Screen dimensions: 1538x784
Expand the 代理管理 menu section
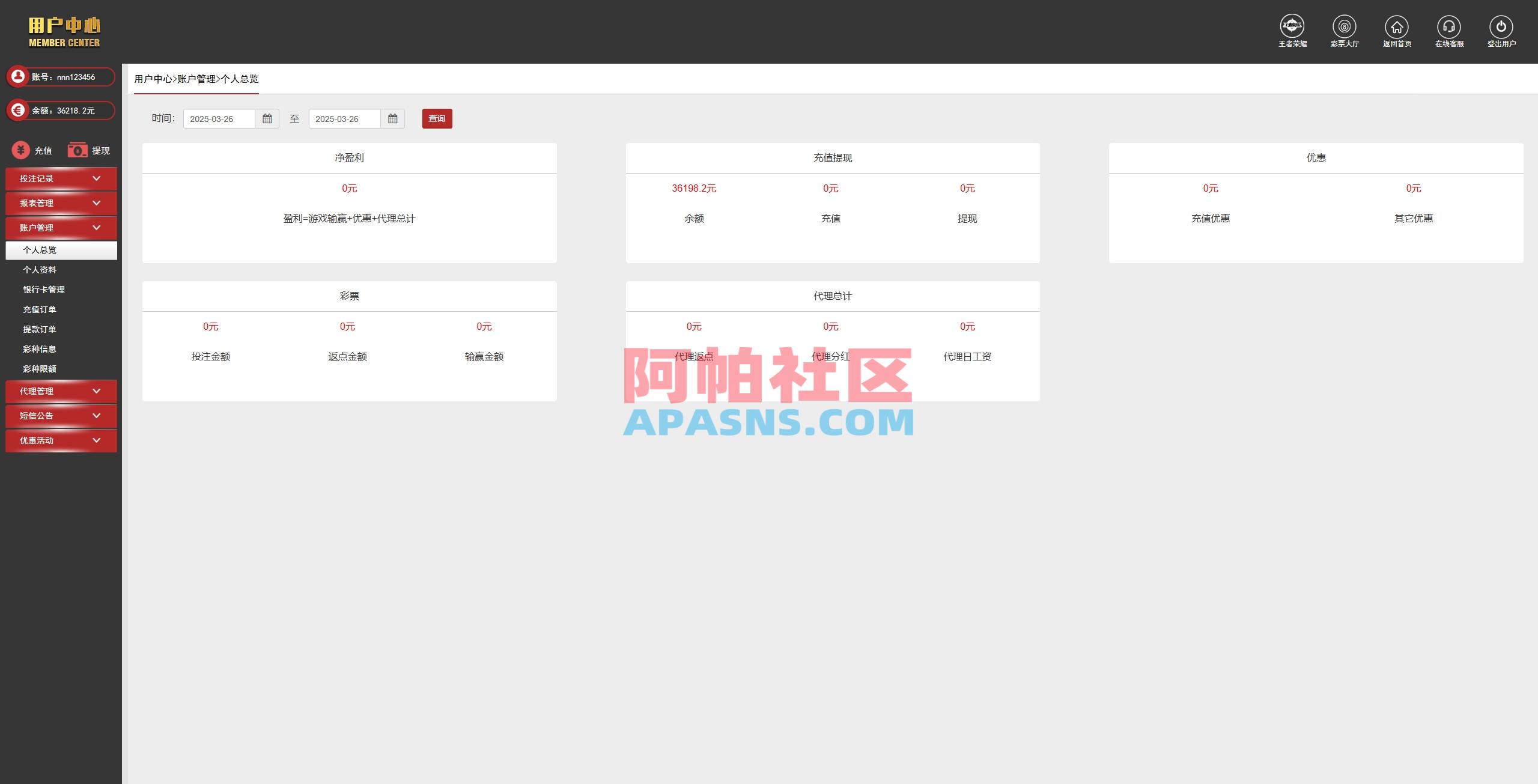point(61,391)
